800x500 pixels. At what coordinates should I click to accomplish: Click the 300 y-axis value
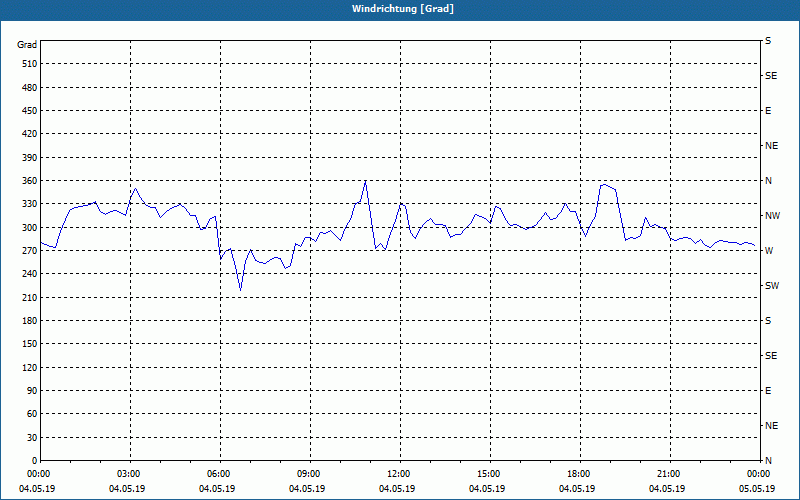(x=30, y=228)
